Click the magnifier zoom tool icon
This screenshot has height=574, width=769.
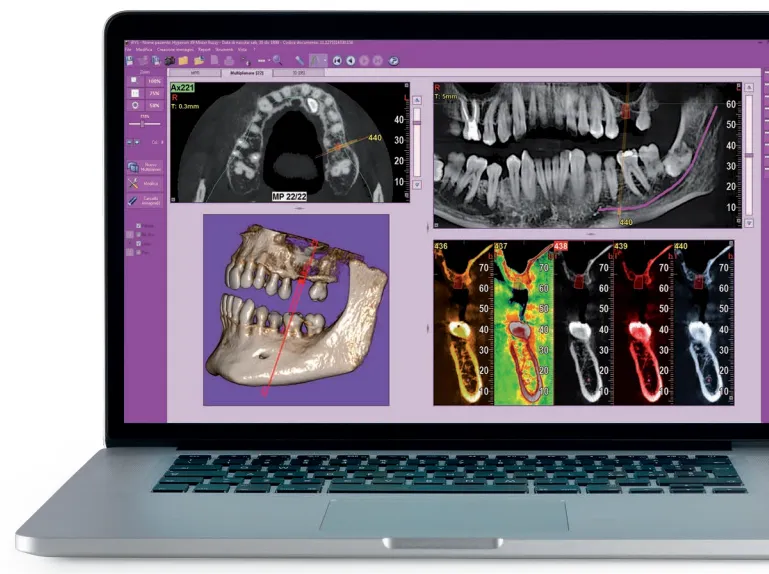(x=276, y=61)
